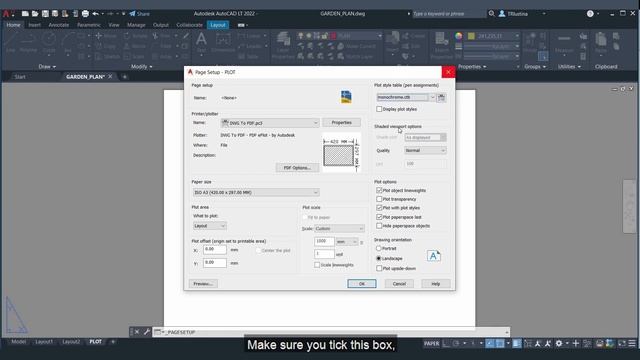Click the color wheel icon in Properties panel
640x360 pixels.
tap(459, 36)
